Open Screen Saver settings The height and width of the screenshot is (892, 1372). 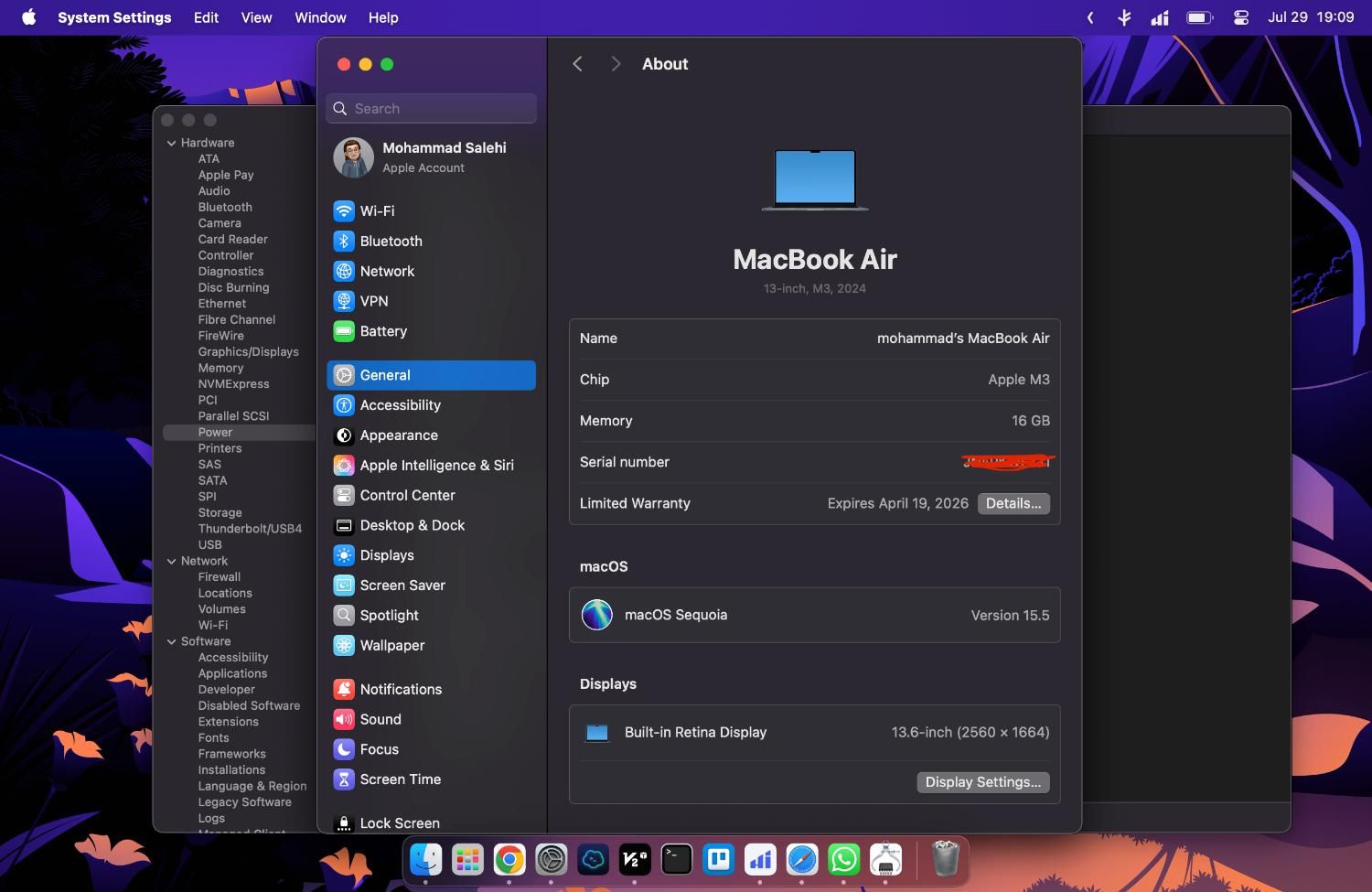431,586
